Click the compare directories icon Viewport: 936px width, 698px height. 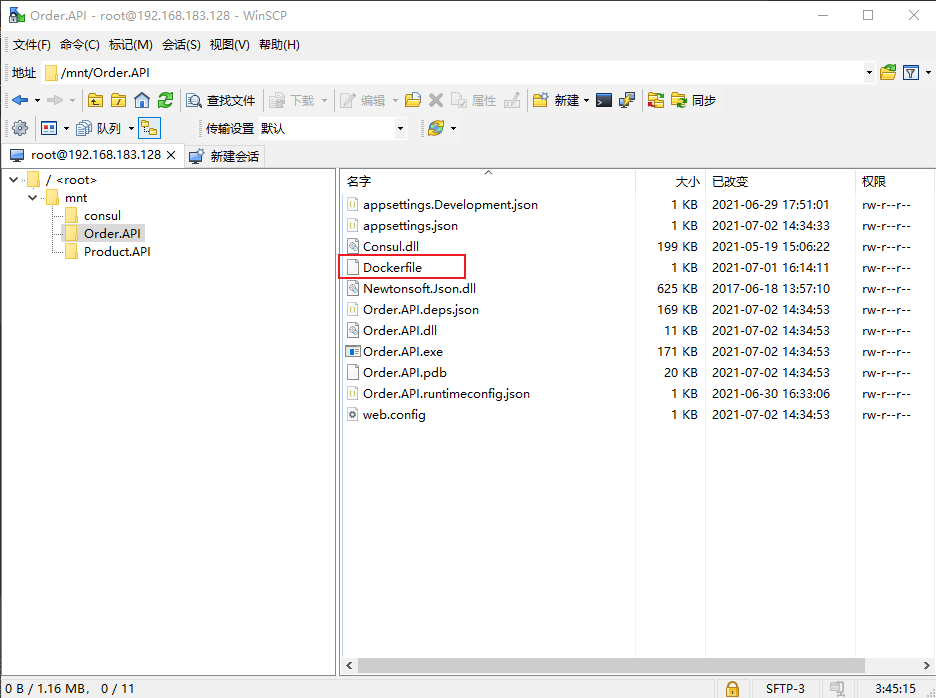pyautogui.click(x=655, y=100)
